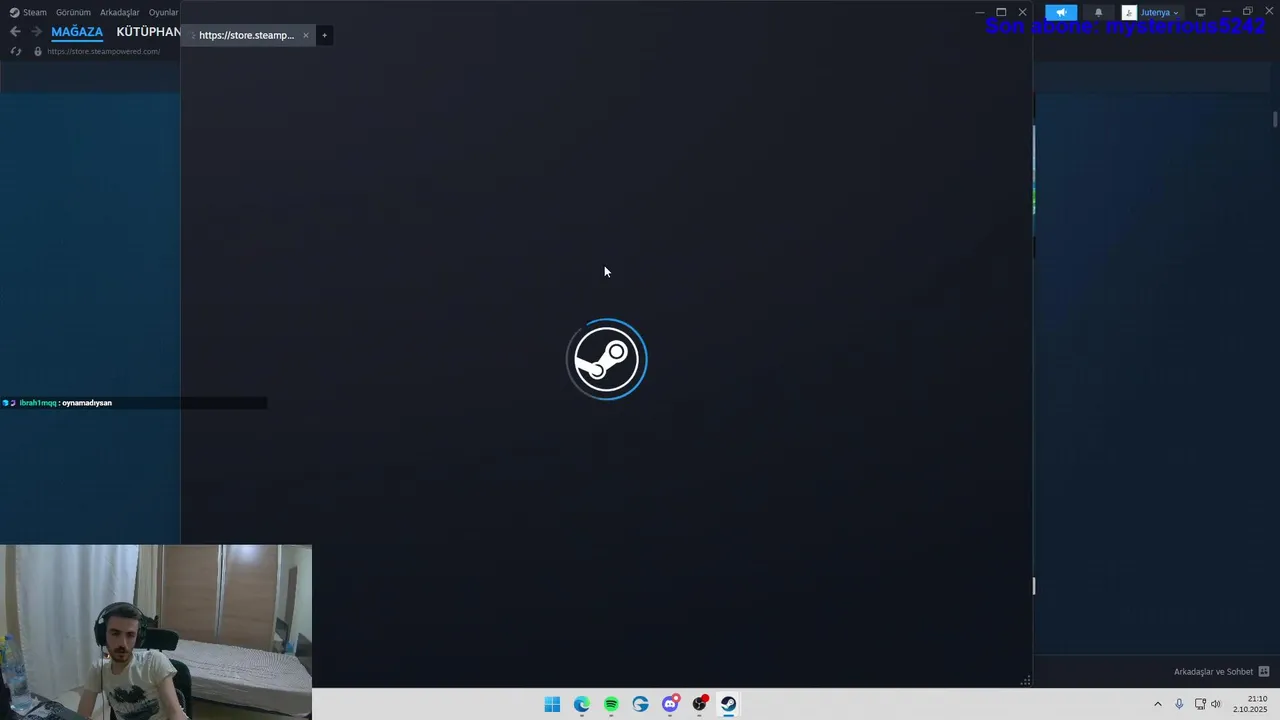Select the https://store.steamp... popup tab
The width and height of the screenshot is (1280, 720).
click(x=246, y=35)
